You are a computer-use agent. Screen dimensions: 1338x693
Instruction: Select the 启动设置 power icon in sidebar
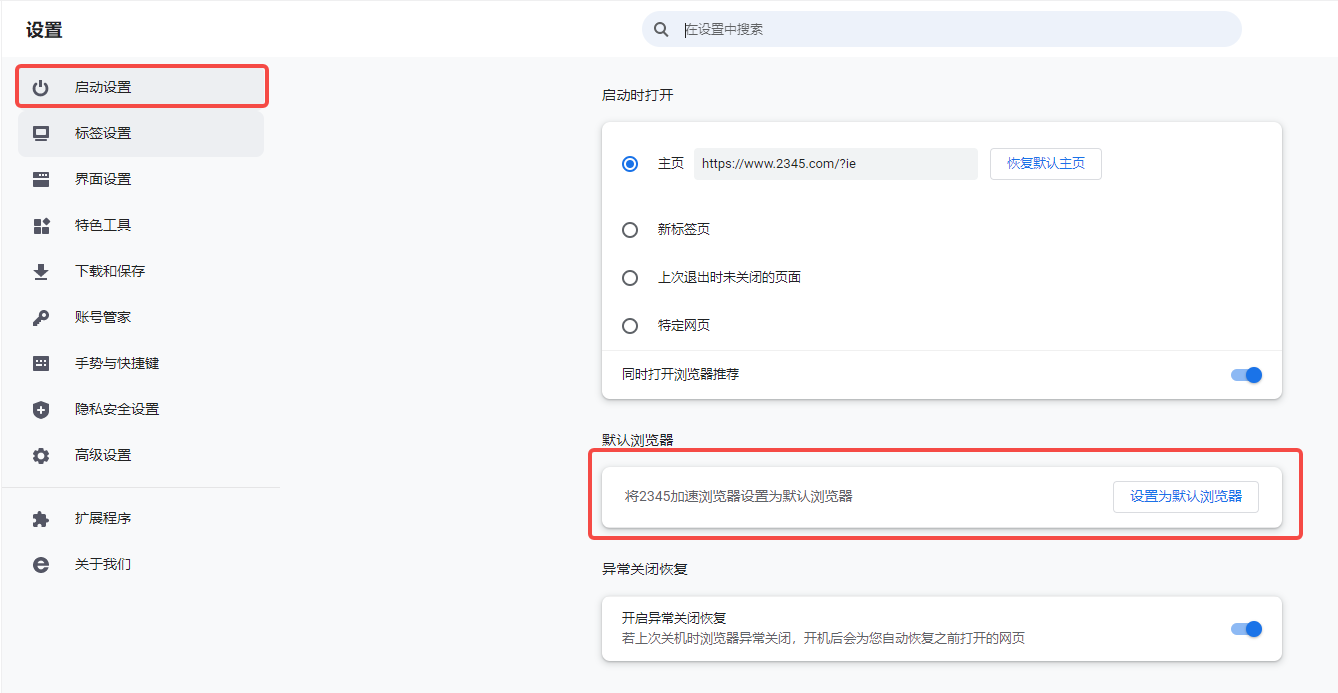[40, 86]
